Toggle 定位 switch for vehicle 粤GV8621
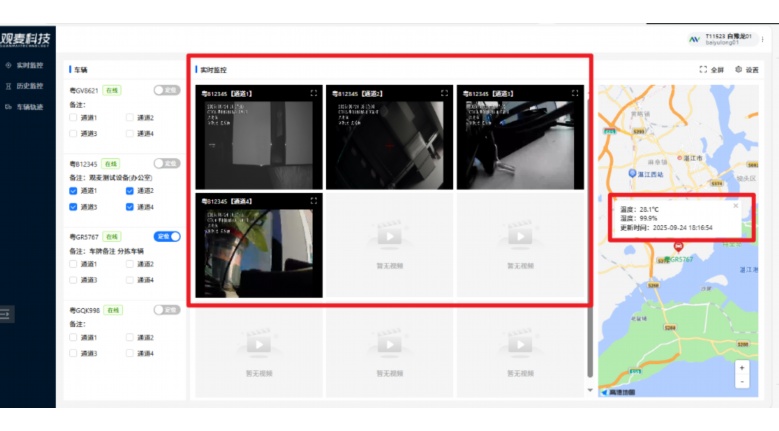 (x=166, y=90)
